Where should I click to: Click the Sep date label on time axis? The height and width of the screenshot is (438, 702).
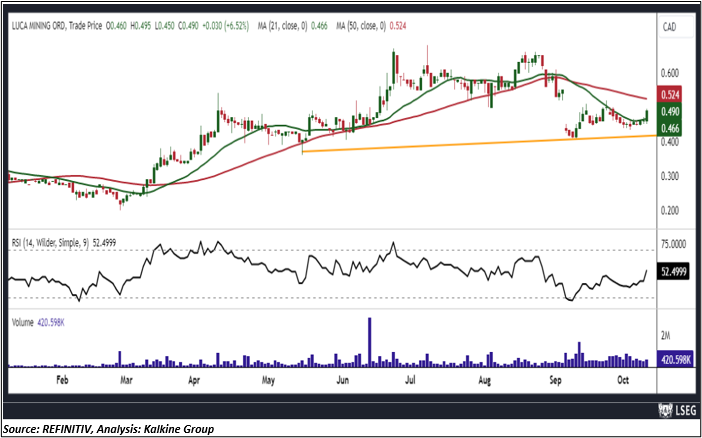[555, 381]
